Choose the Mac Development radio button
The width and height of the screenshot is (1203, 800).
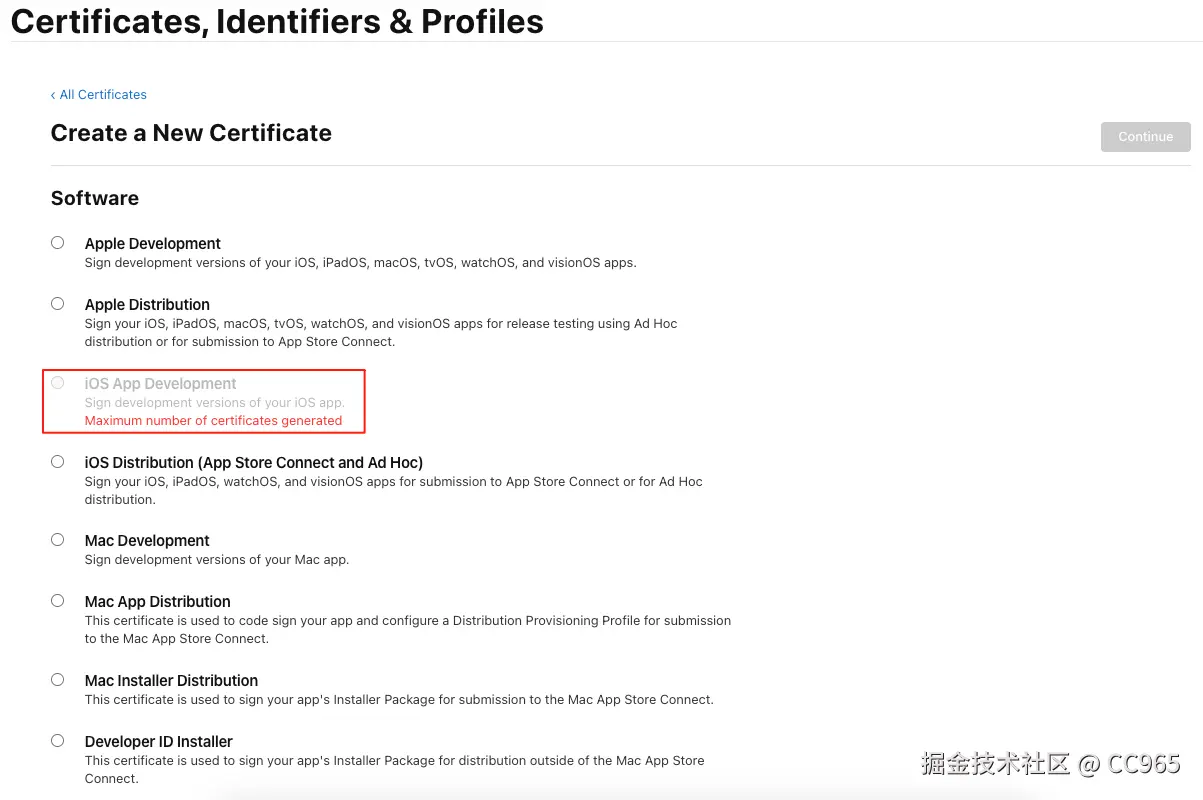click(58, 540)
